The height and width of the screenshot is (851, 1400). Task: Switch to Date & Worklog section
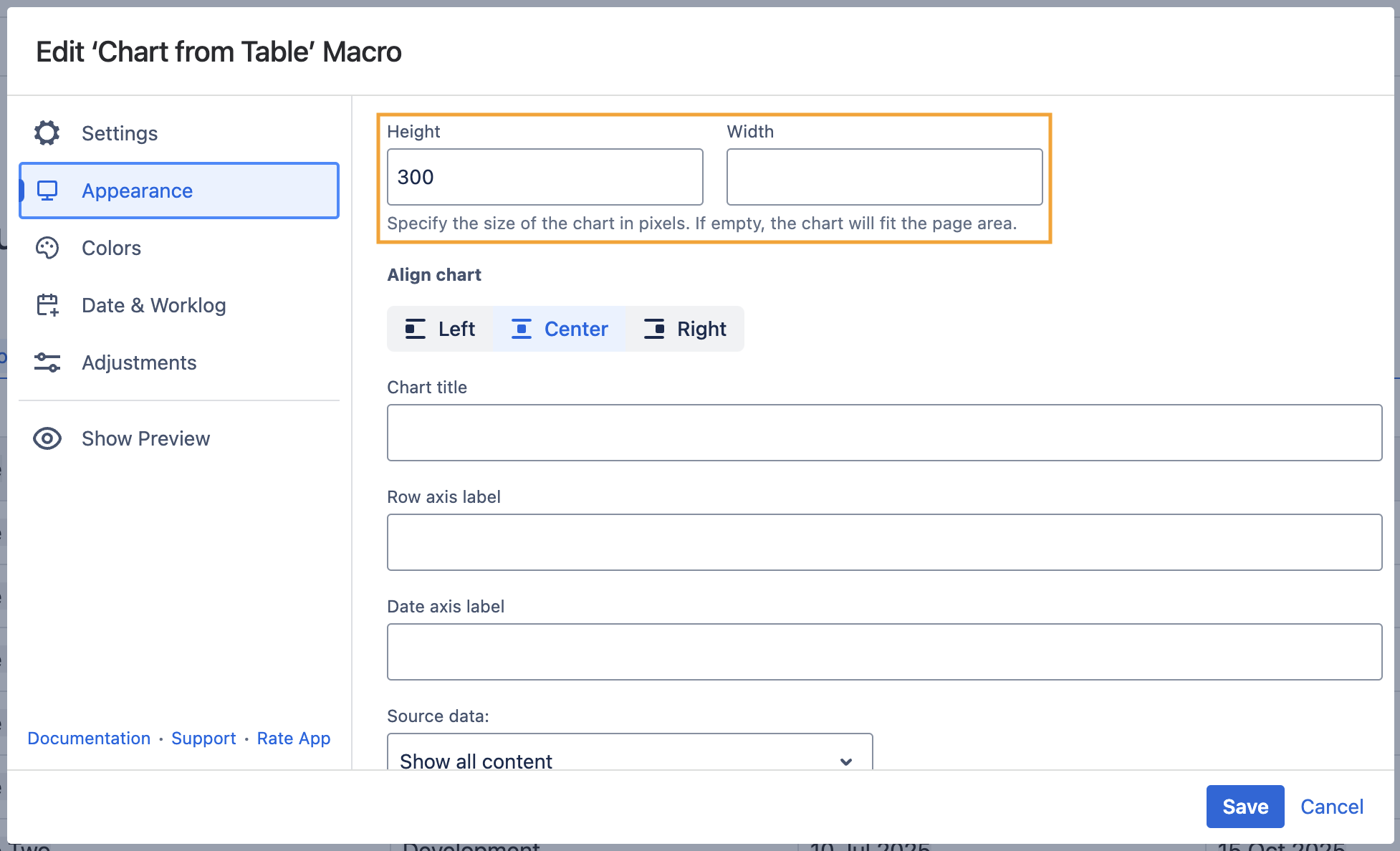pyautogui.click(x=153, y=305)
